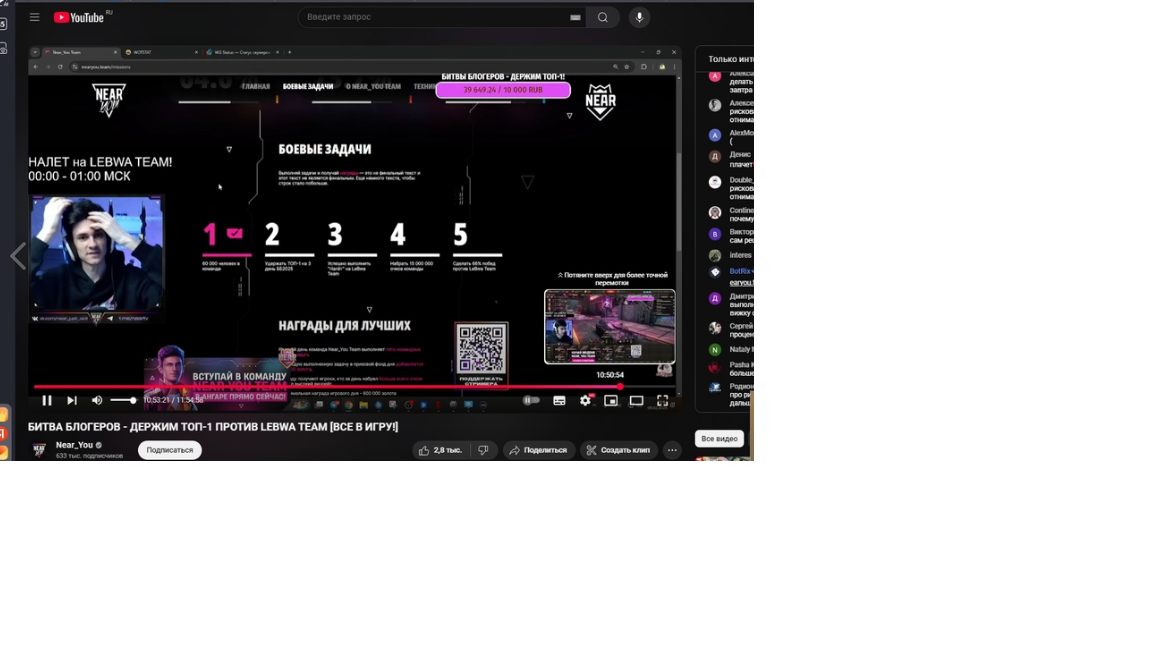This screenshot has width=1152, height=648.
Task: Click the 'Near_You Team' browser tab in the video
Action: point(80,52)
